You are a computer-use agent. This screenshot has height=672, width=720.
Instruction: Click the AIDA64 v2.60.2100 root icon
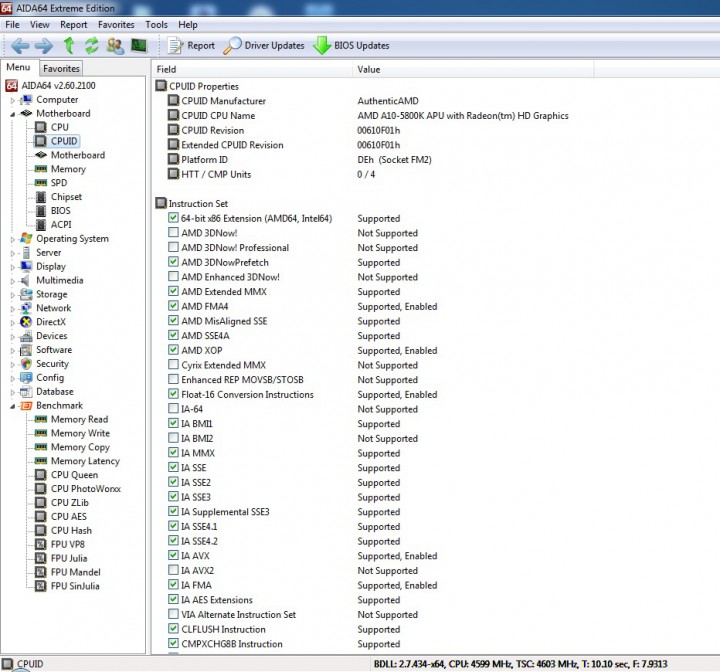coord(11,85)
